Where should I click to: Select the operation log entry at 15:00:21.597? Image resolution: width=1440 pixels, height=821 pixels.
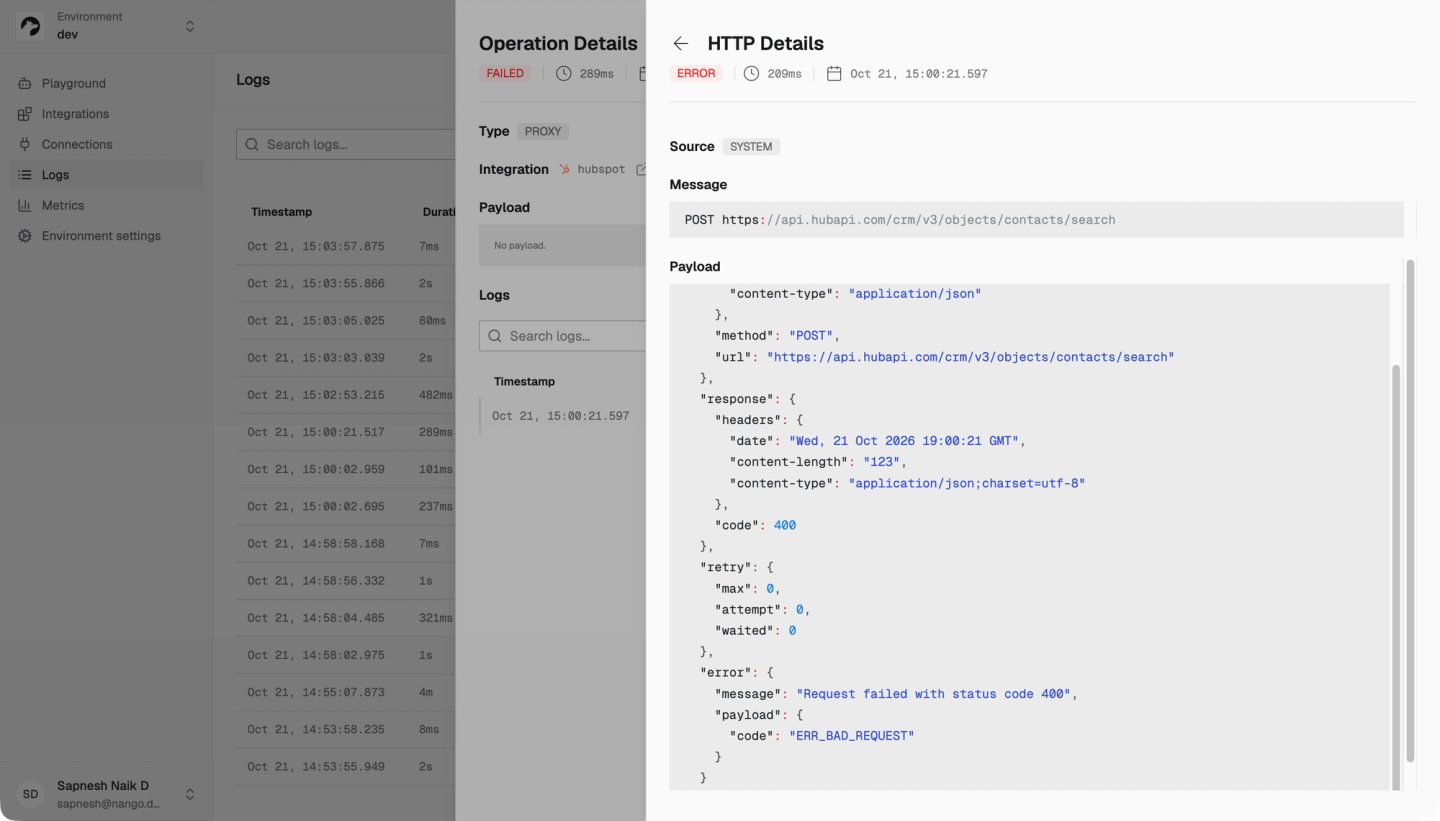point(563,416)
